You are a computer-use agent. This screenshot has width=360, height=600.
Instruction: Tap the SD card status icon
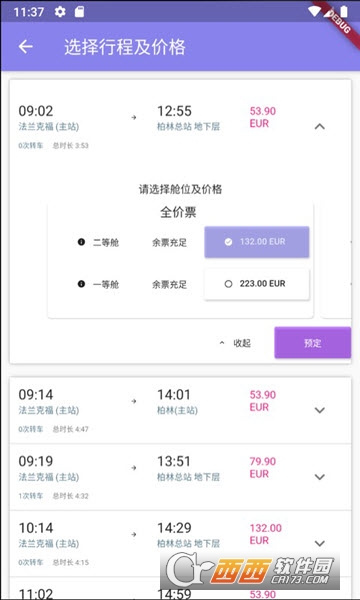click(x=79, y=12)
